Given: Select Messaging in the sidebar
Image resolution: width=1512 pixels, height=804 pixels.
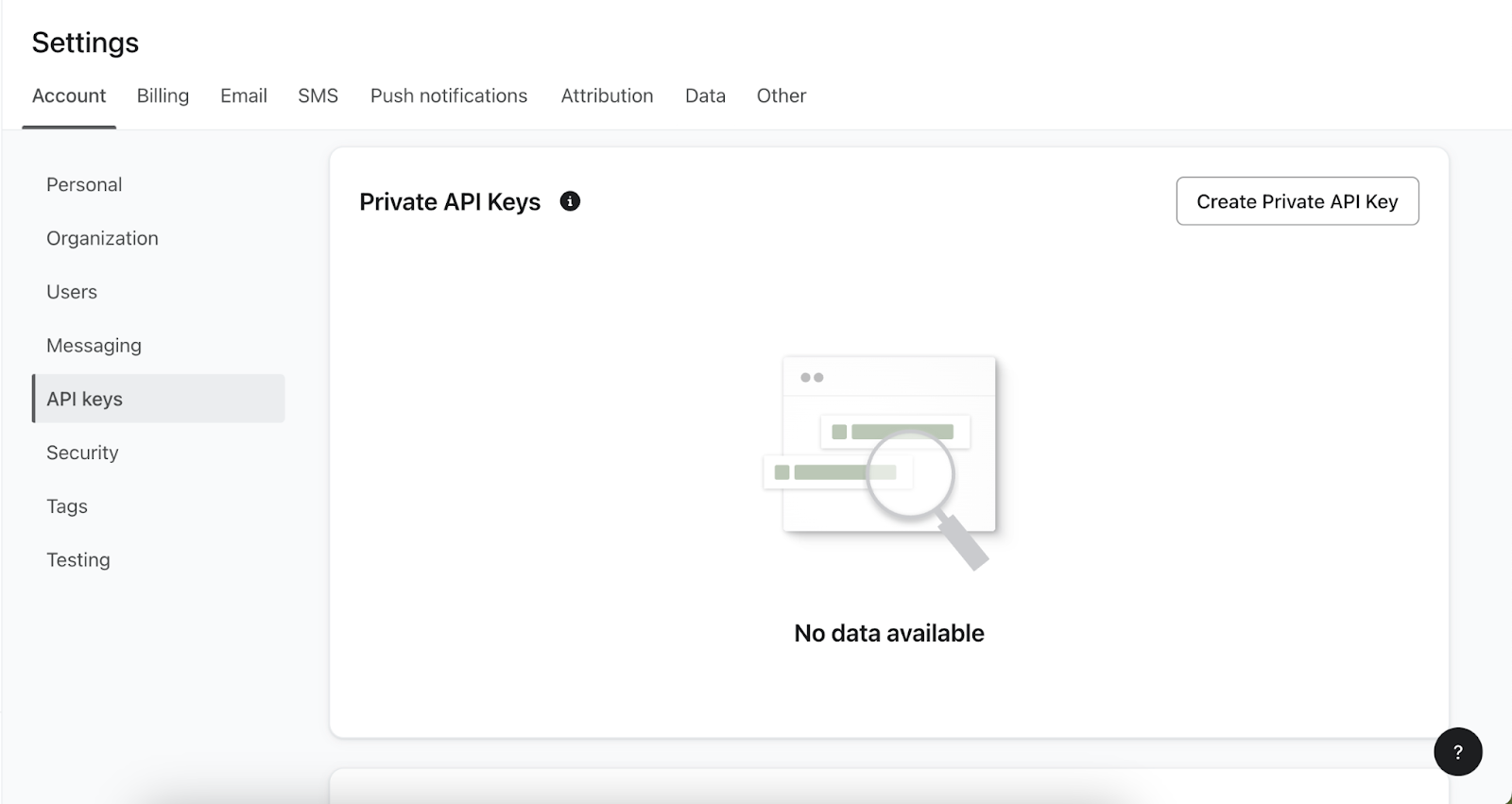Looking at the screenshot, I should click(x=94, y=346).
